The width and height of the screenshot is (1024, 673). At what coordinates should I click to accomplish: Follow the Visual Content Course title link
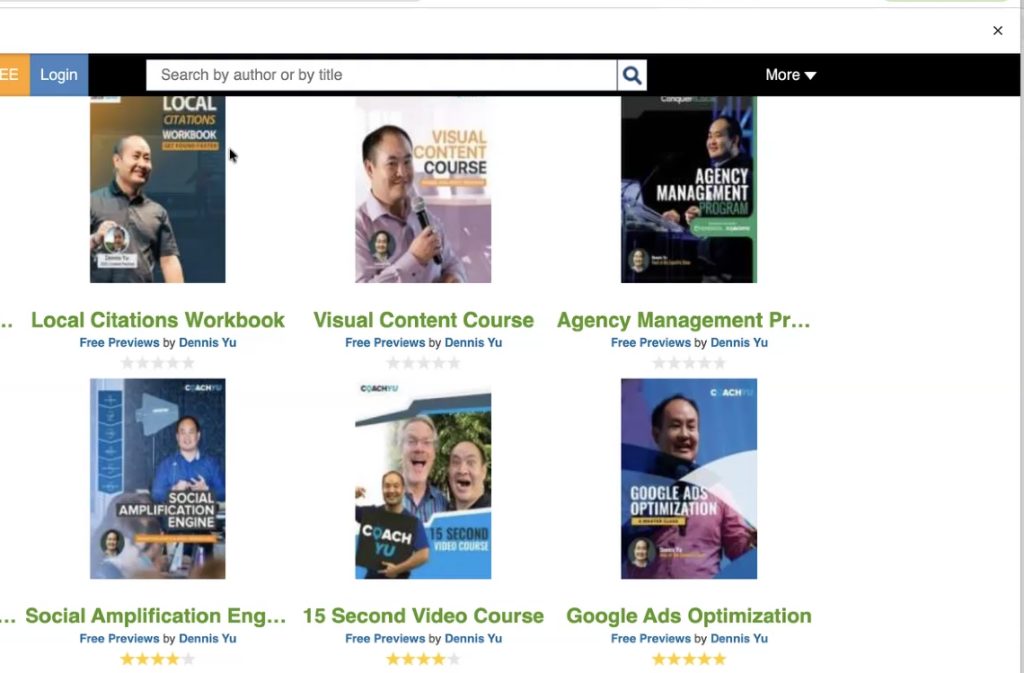coord(423,320)
